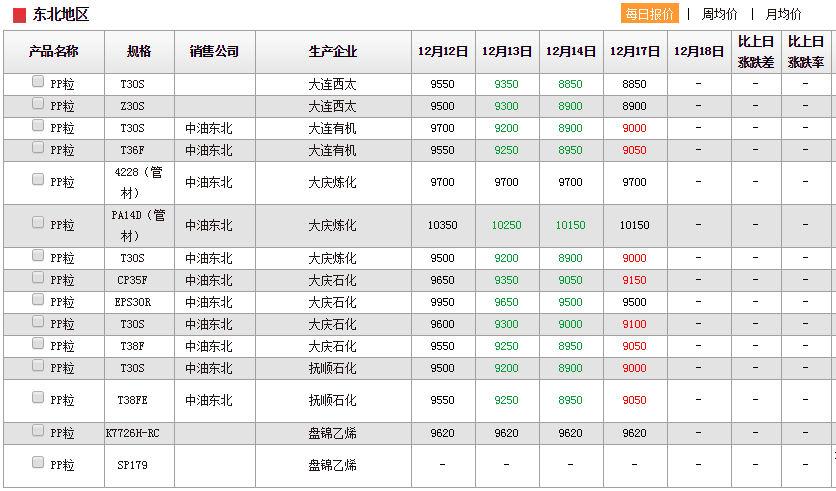Image resolution: width=836 pixels, height=491 pixels.
Task: Click the red square icon beside 东北地区
Action: tap(19, 15)
